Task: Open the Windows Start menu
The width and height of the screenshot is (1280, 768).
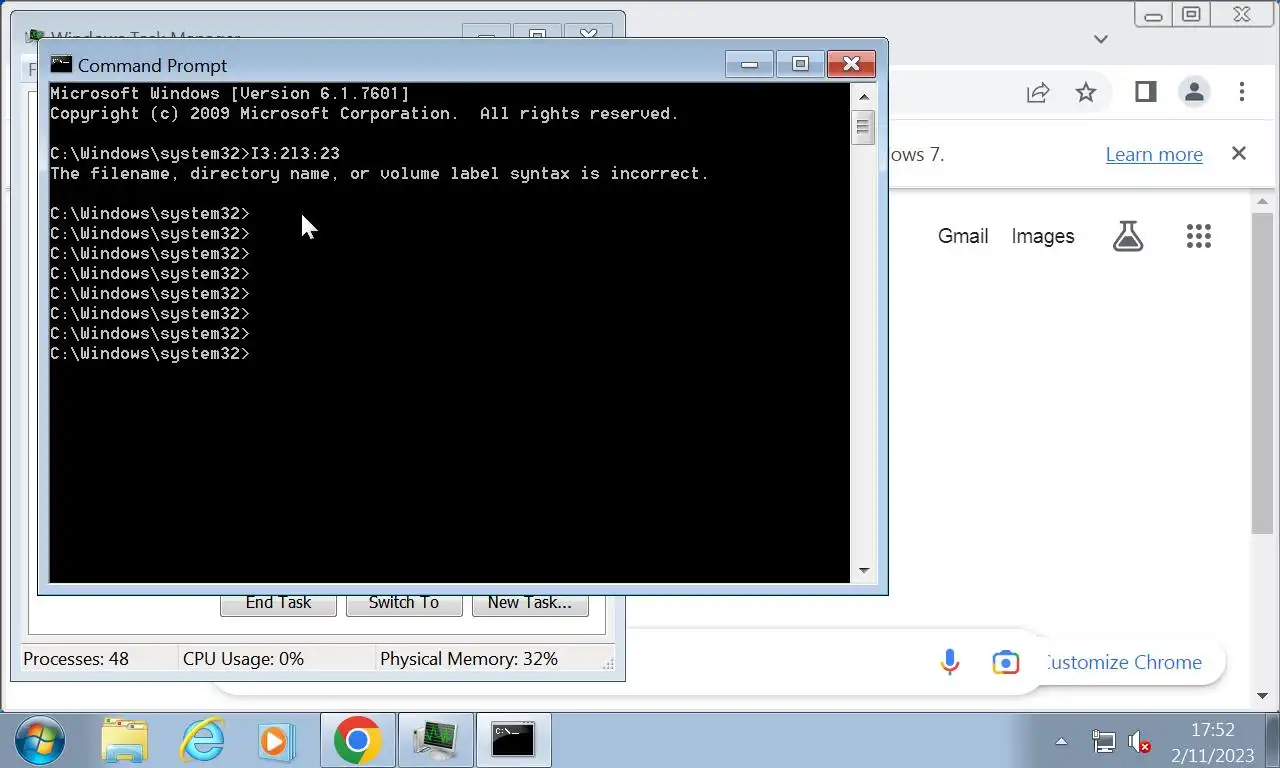Action: pyautogui.click(x=40, y=741)
